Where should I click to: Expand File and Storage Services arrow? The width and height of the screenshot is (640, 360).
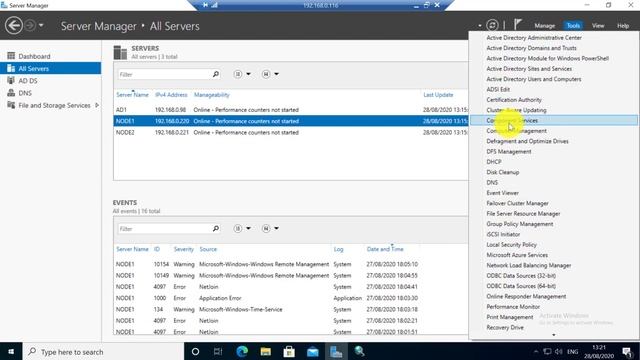97,105
